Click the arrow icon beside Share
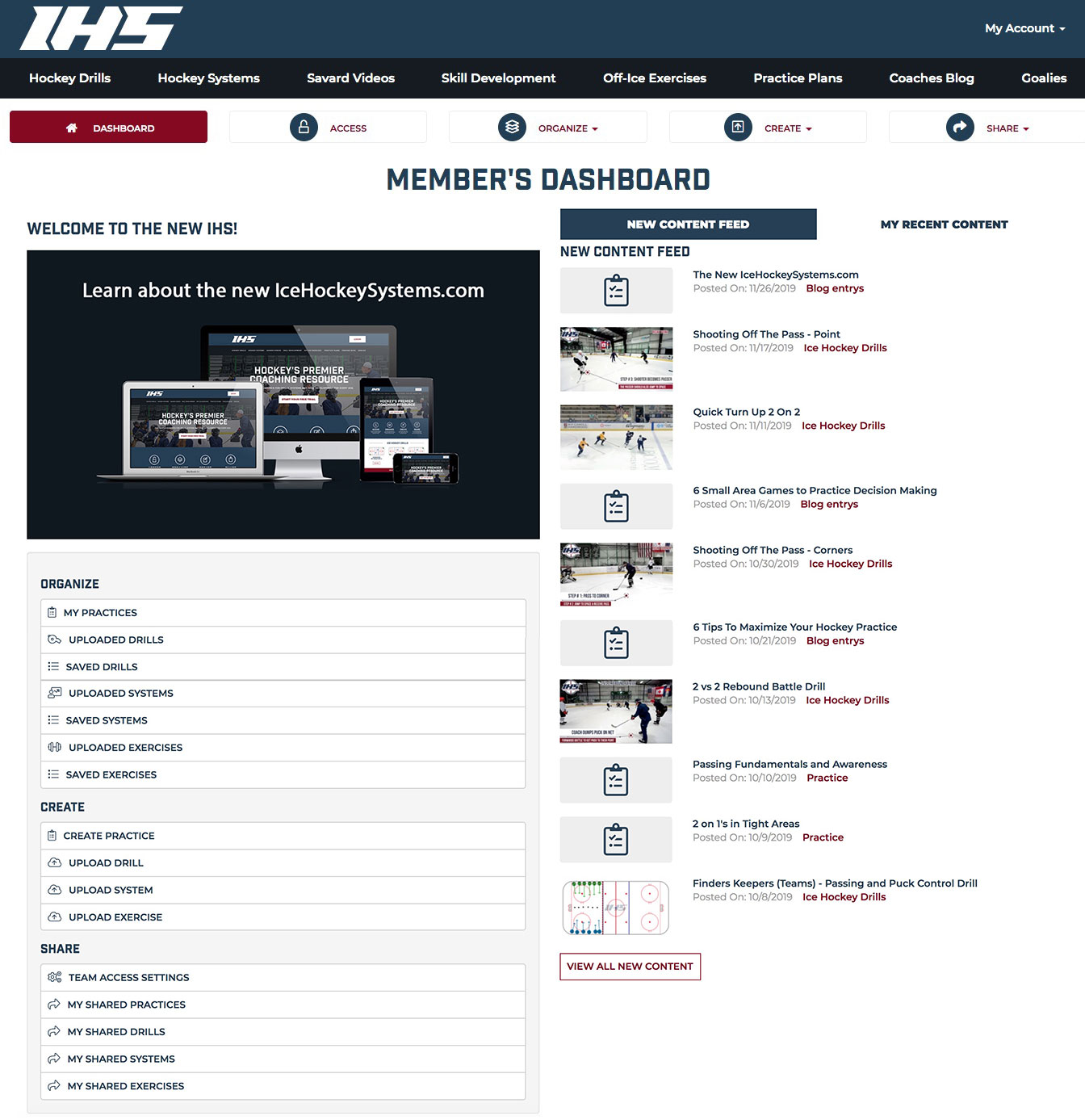The height and width of the screenshot is (1120, 1085). click(960, 127)
